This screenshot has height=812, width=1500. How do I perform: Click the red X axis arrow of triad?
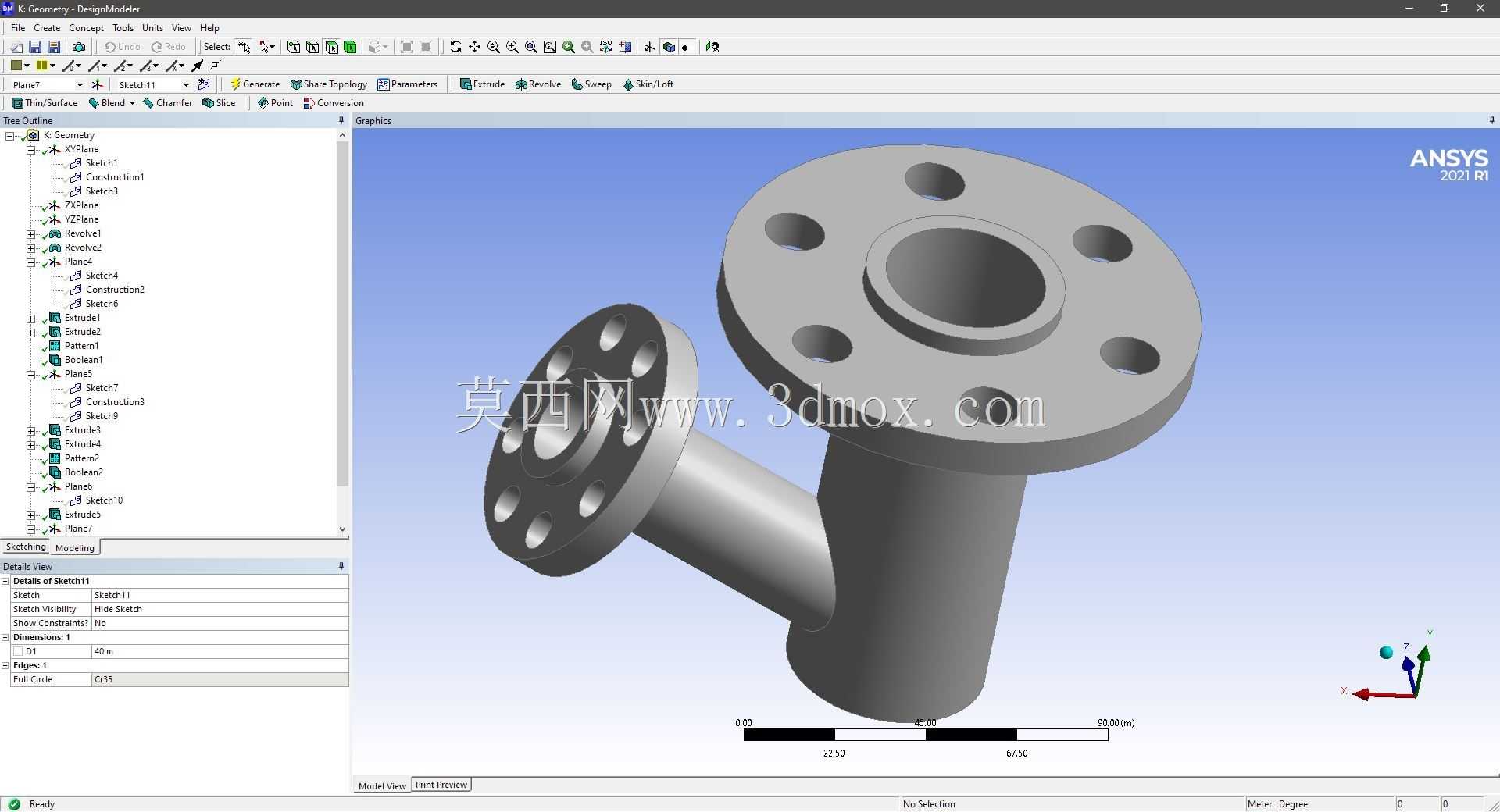(1383, 694)
